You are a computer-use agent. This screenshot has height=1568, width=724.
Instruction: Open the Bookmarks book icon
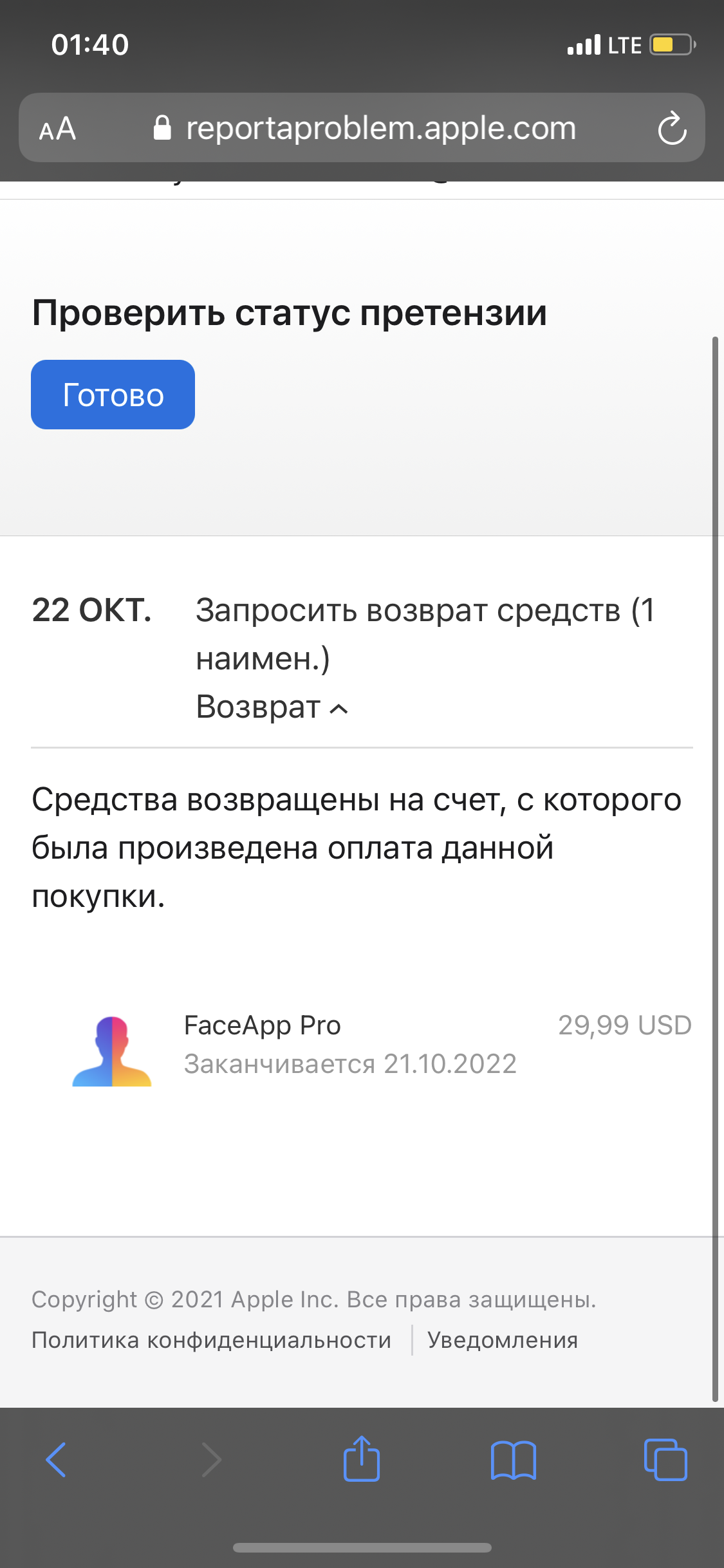(x=513, y=1459)
